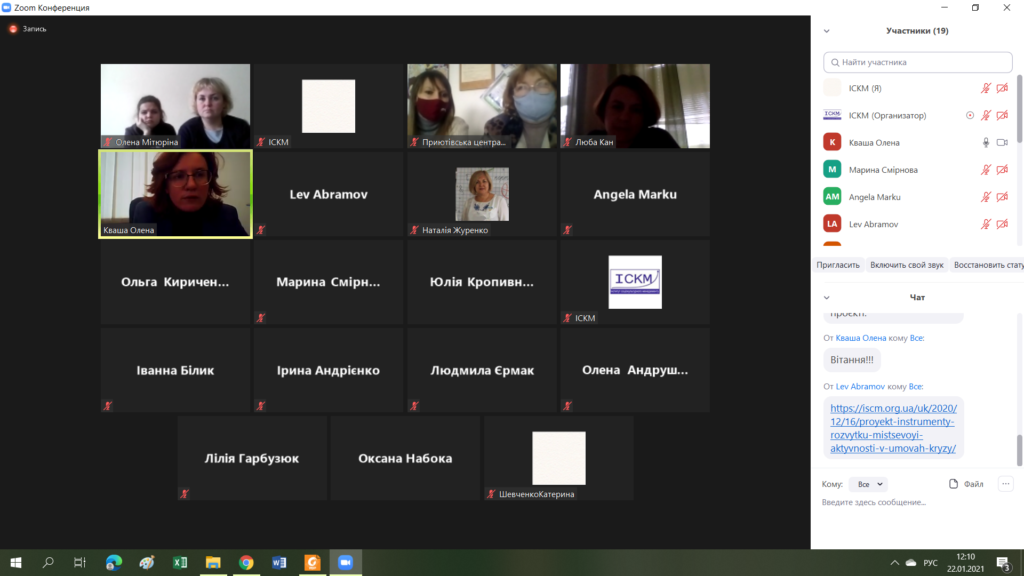Click the camera icon in ICKM (Организатор) row

(1002, 116)
